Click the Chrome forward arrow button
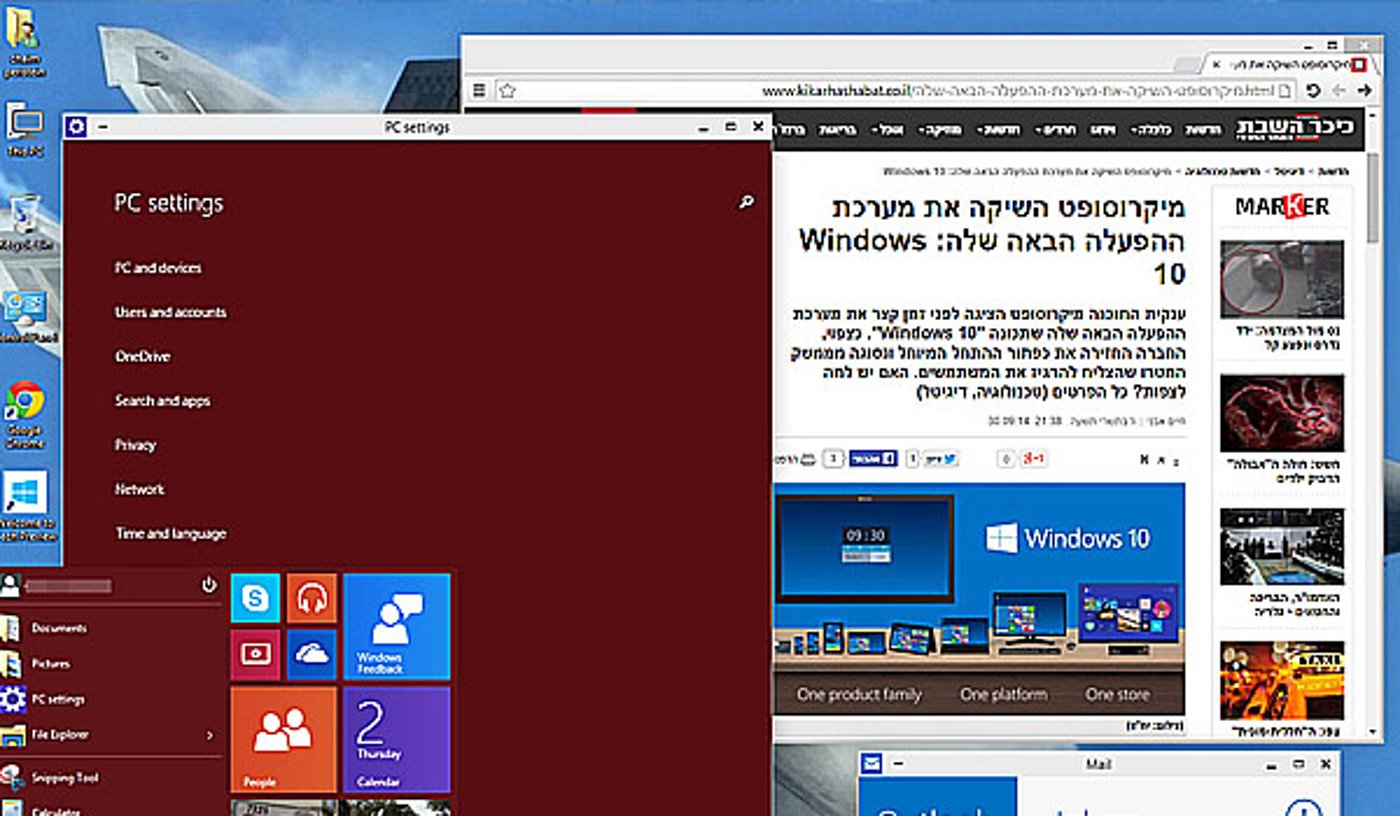1400x816 pixels. [1338, 91]
